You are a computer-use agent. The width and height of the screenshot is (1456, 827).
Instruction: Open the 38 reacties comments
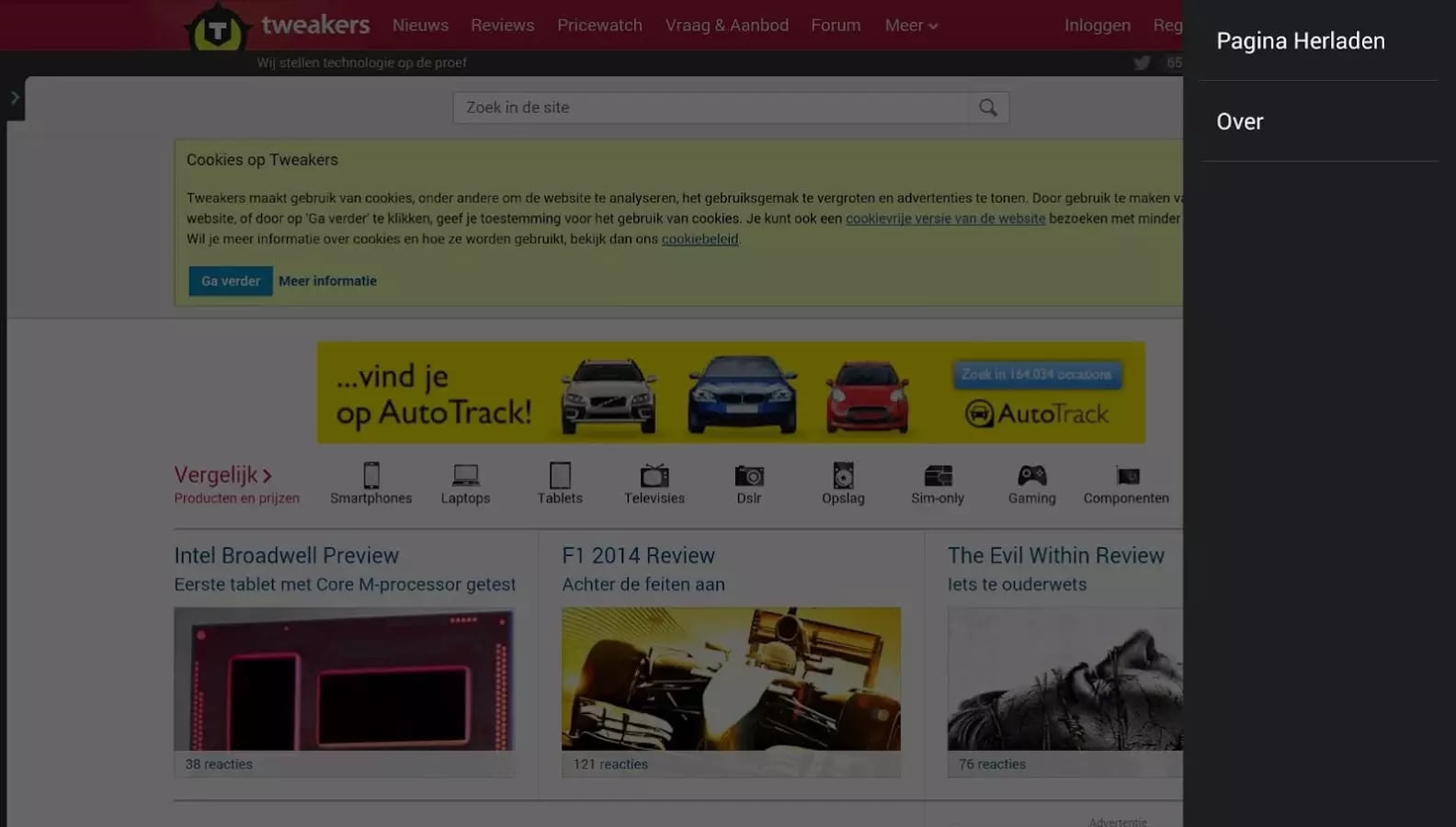coord(219,764)
